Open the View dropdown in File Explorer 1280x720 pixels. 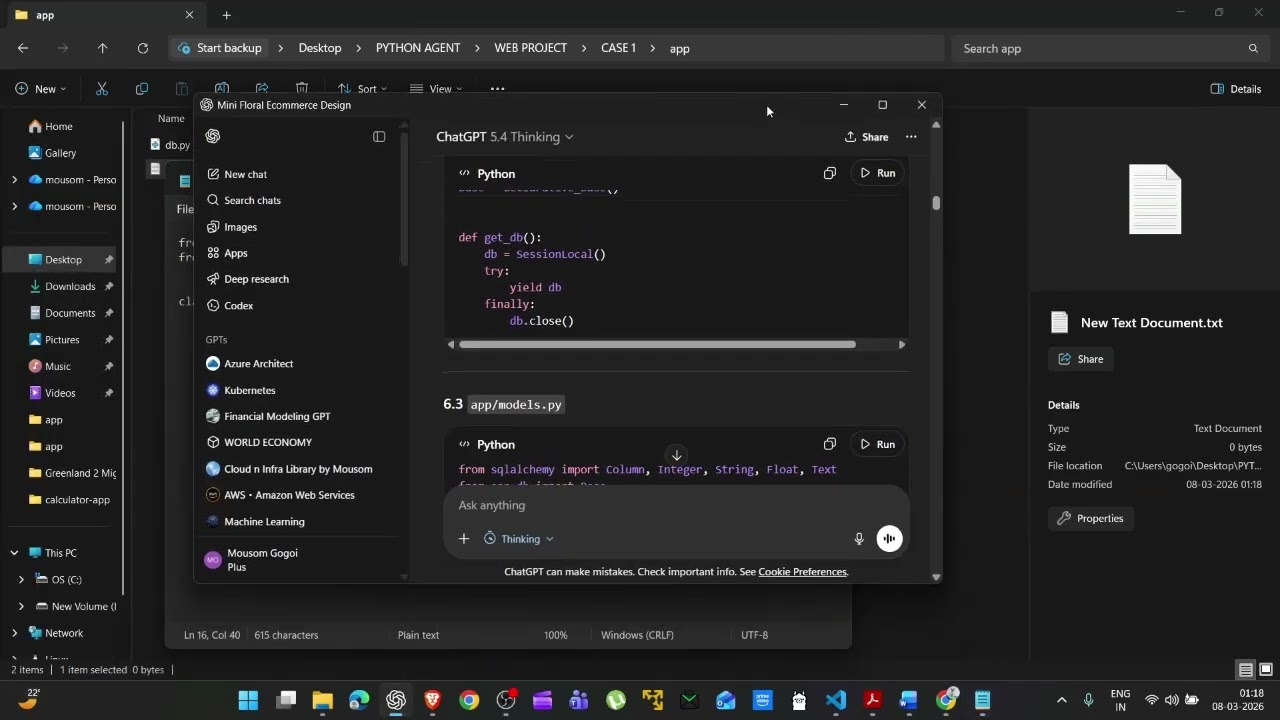pyautogui.click(x=437, y=89)
